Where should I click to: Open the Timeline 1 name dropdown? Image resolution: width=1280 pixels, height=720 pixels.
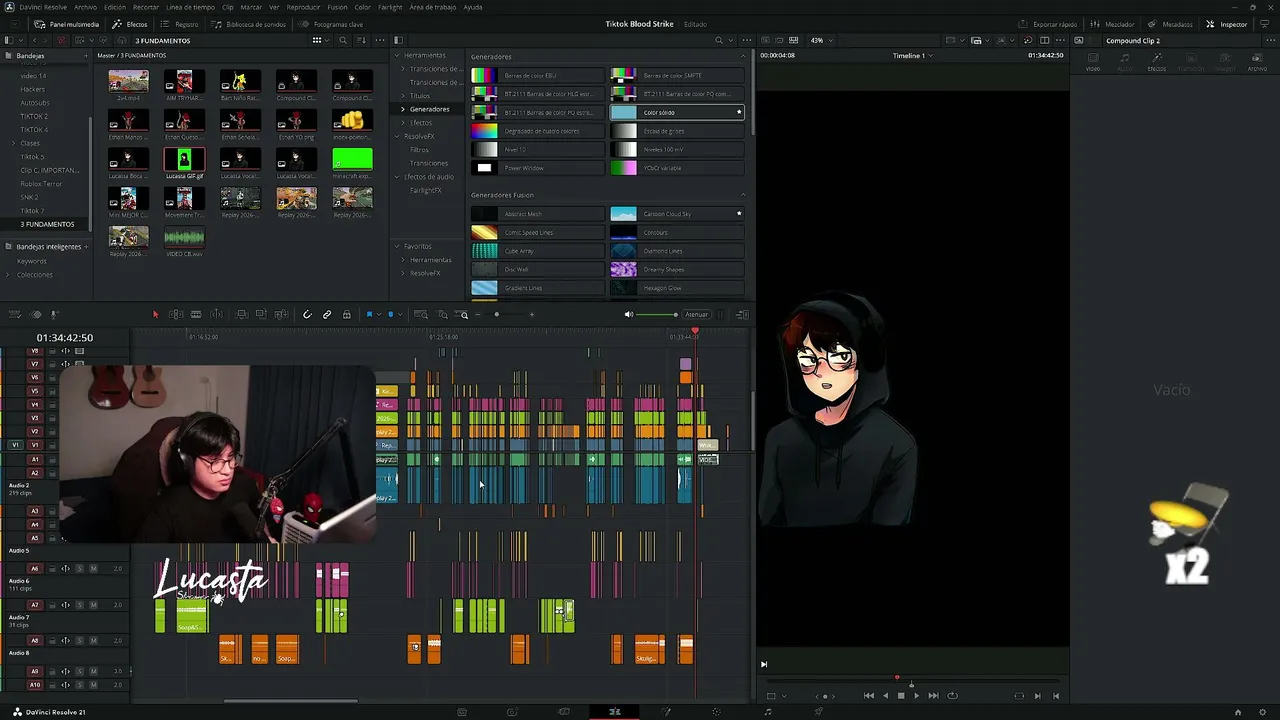click(912, 56)
